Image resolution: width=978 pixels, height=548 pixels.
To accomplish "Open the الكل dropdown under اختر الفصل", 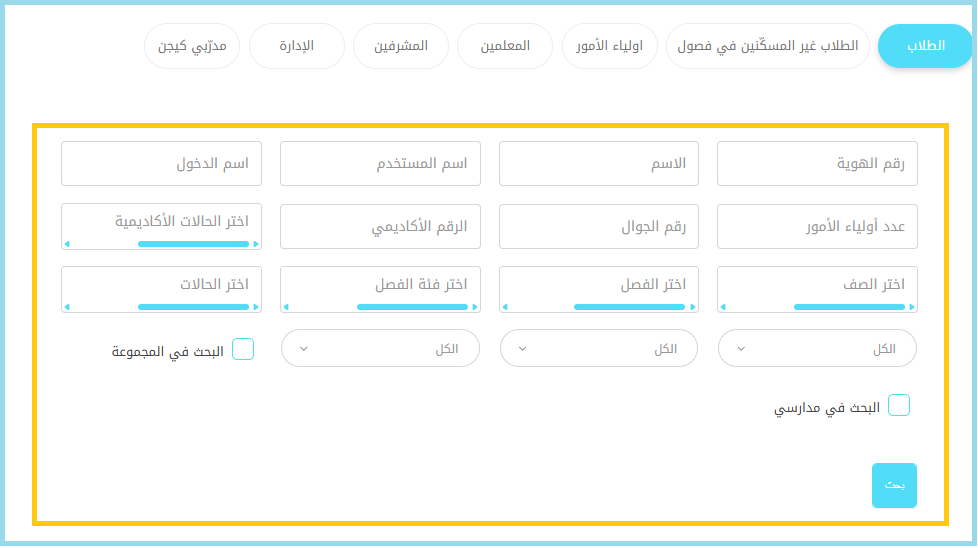I will coord(598,348).
